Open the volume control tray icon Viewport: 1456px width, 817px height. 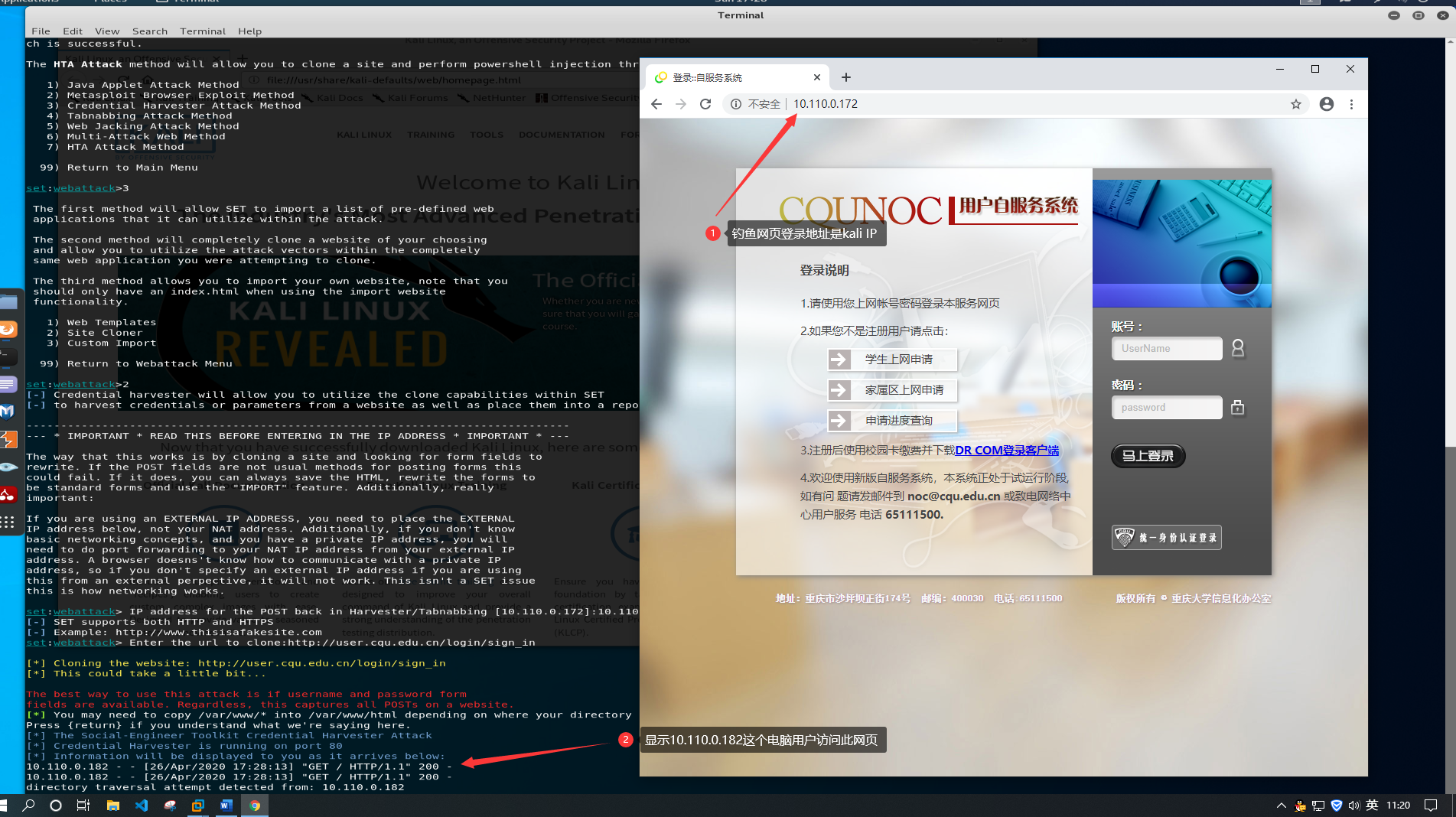pos(1354,806)
